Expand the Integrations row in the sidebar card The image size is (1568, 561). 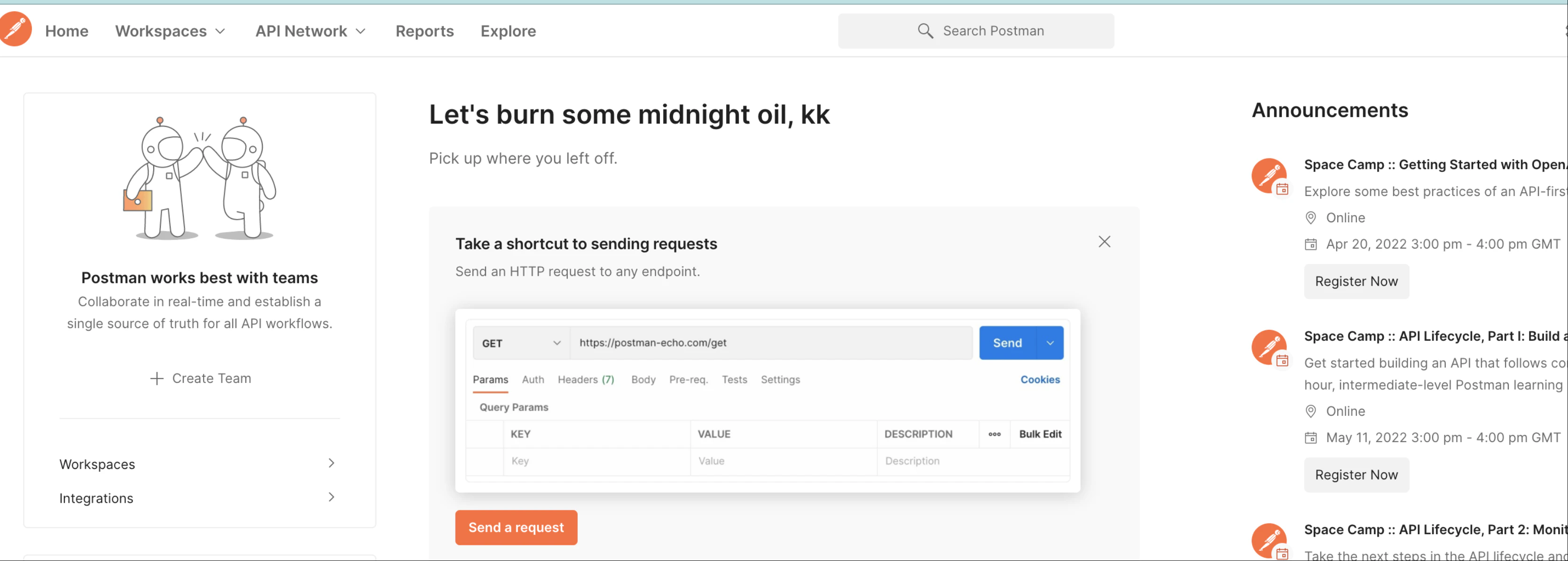coord(199,499)
